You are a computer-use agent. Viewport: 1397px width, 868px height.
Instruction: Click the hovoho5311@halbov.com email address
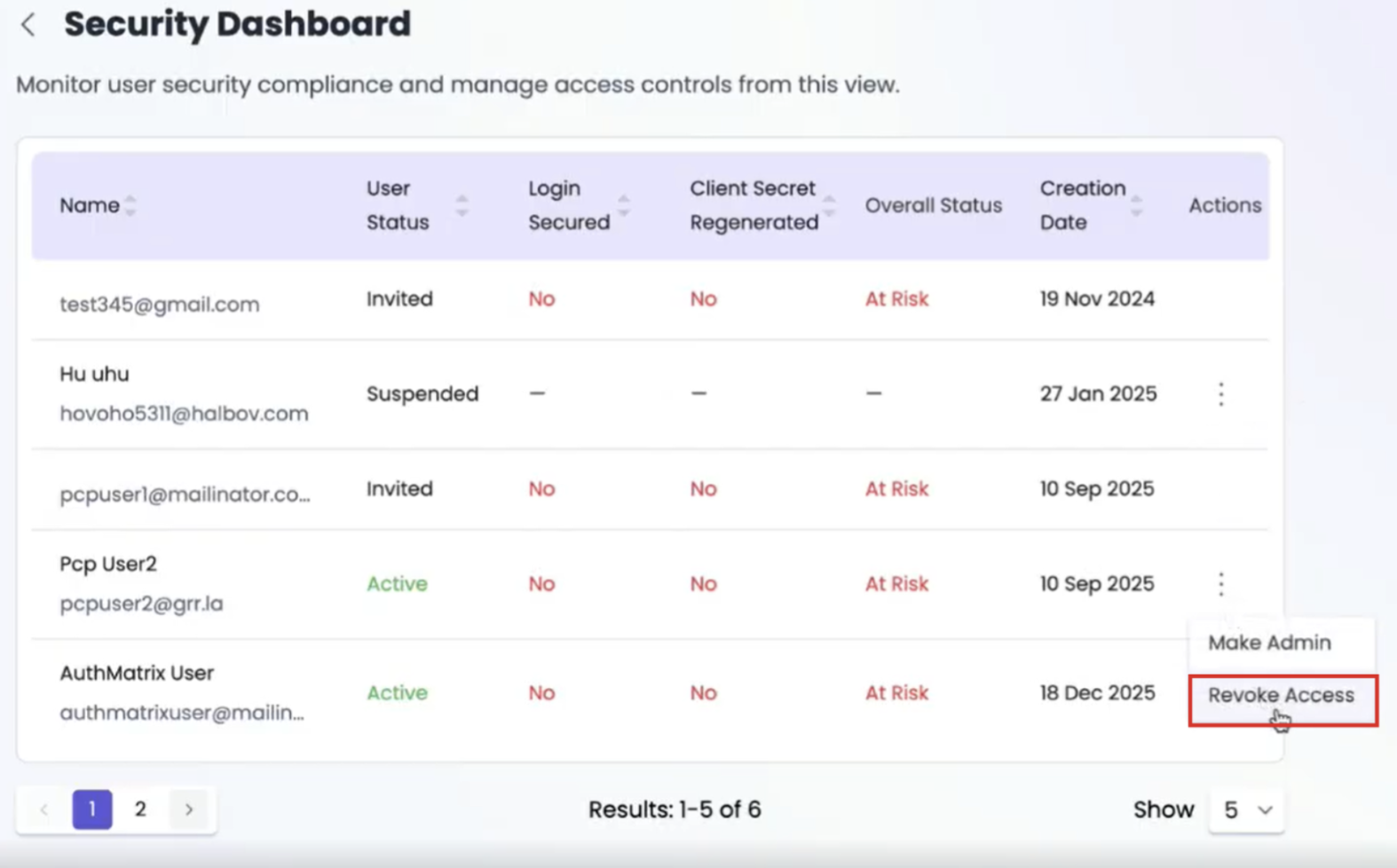coord(184,414)
